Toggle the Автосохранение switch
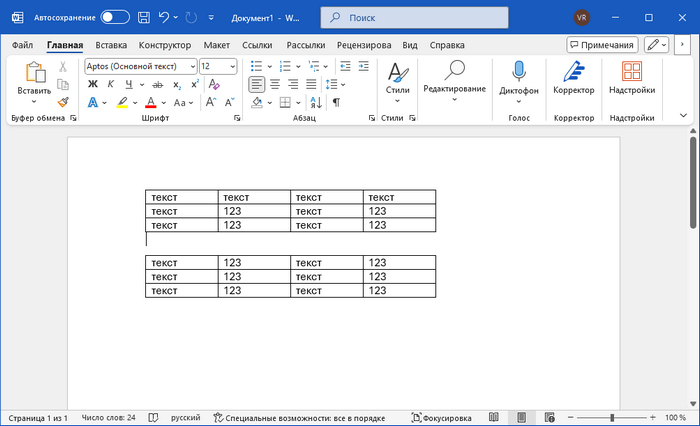This screenshot has height=426, width=700. pos(115,18)
